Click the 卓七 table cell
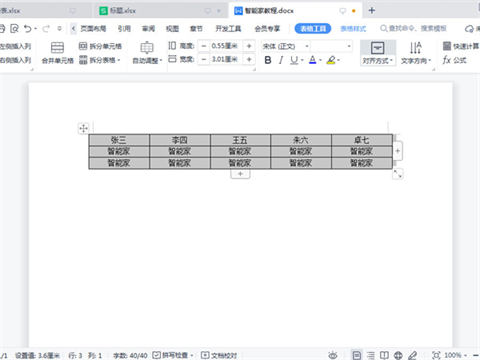 pyautogui.click(x=362, y=140)
